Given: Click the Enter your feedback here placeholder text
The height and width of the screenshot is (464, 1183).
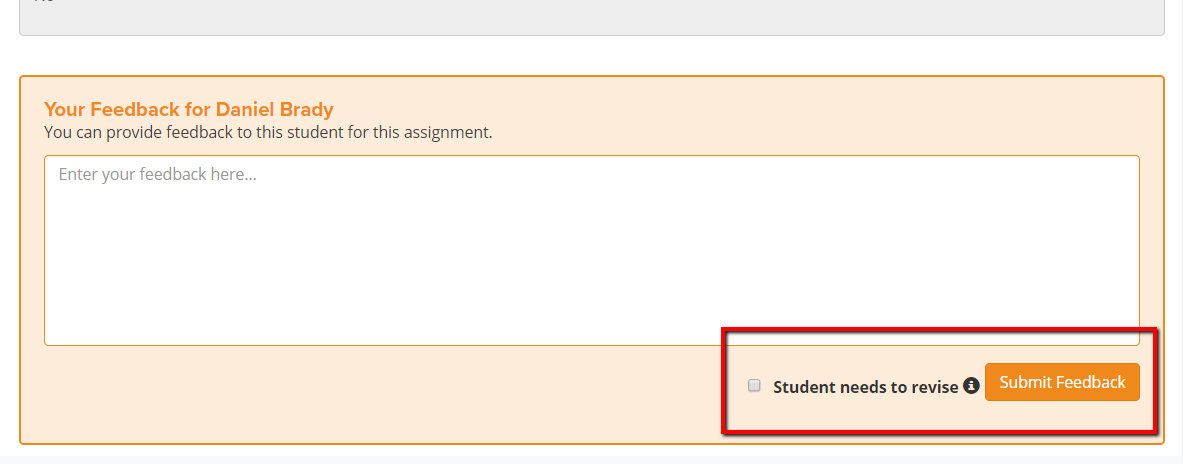Looking at the screenshot, I should point(157,174).
